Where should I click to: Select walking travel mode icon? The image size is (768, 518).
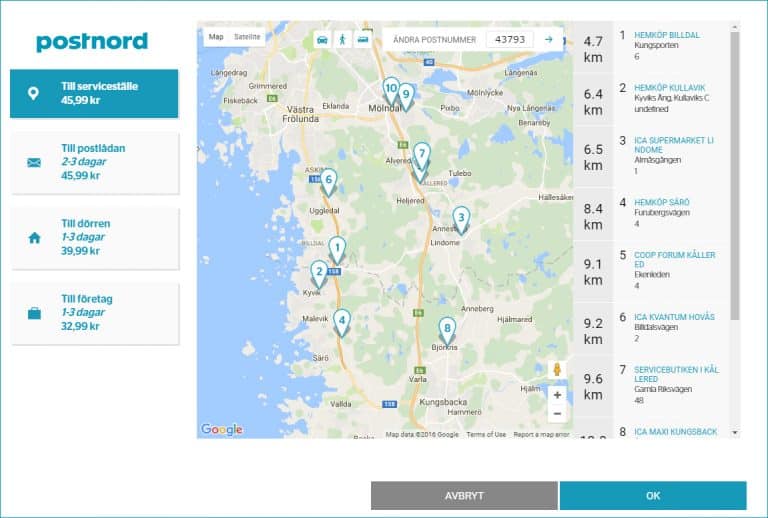[x=342, y=40]
